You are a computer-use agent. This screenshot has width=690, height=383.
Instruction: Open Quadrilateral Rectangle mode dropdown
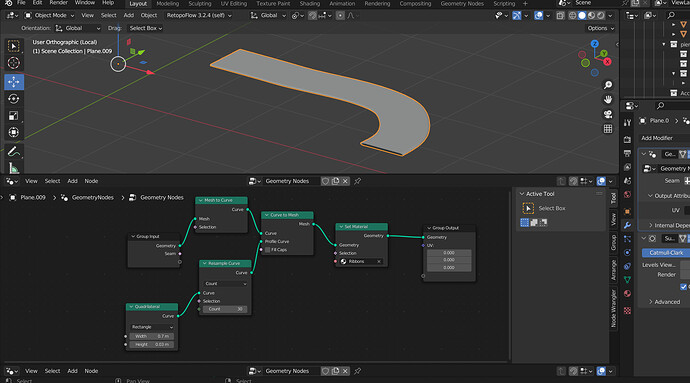[152, 327]
